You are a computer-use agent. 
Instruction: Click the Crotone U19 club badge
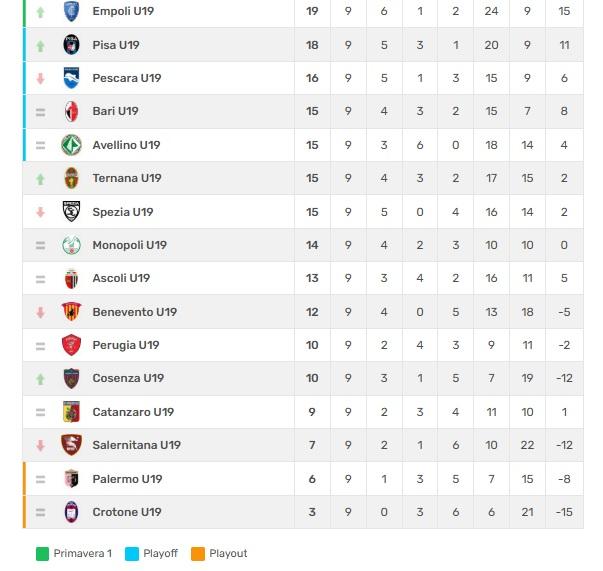(x=72, y=512)
